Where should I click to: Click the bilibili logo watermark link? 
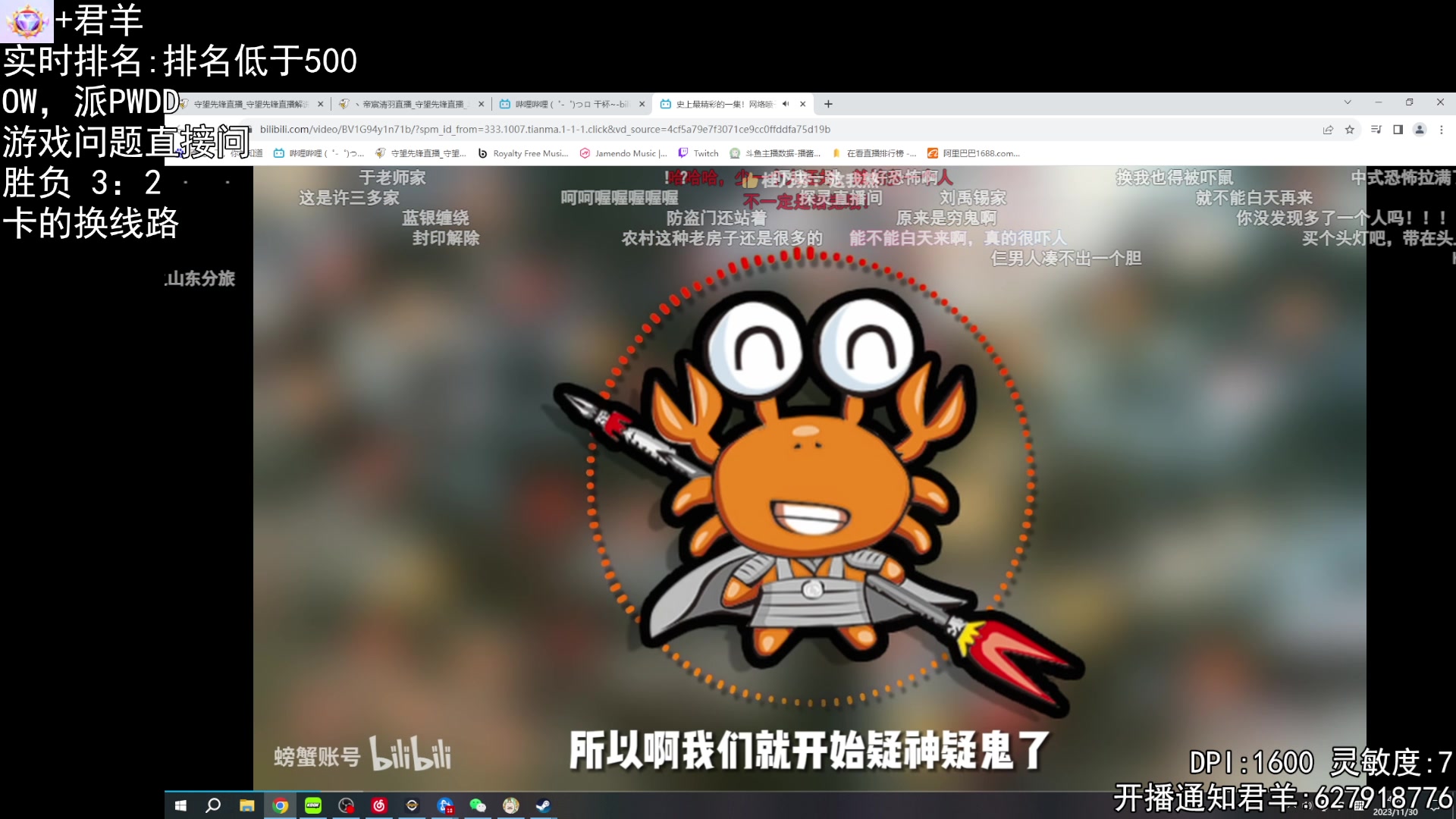[410, 753]
